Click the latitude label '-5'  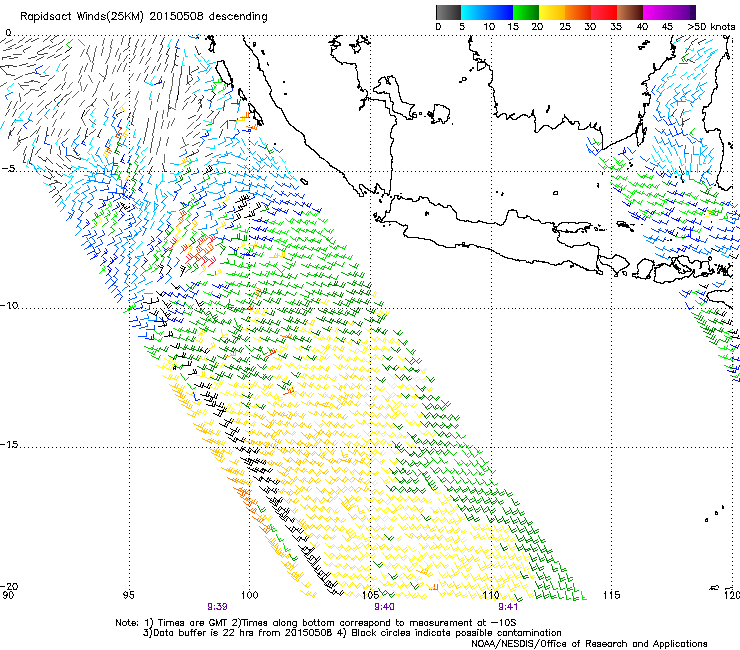[x=9, y=169]
